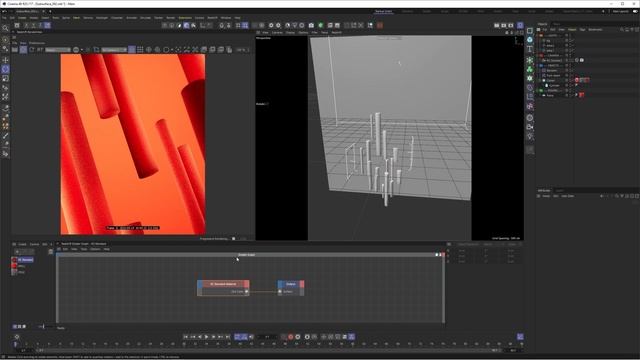Image resolution: width=640 pixels, height=360 pixels.
Task: Toggle Y axis lock in top toolbar
Action: coord(33,25)
